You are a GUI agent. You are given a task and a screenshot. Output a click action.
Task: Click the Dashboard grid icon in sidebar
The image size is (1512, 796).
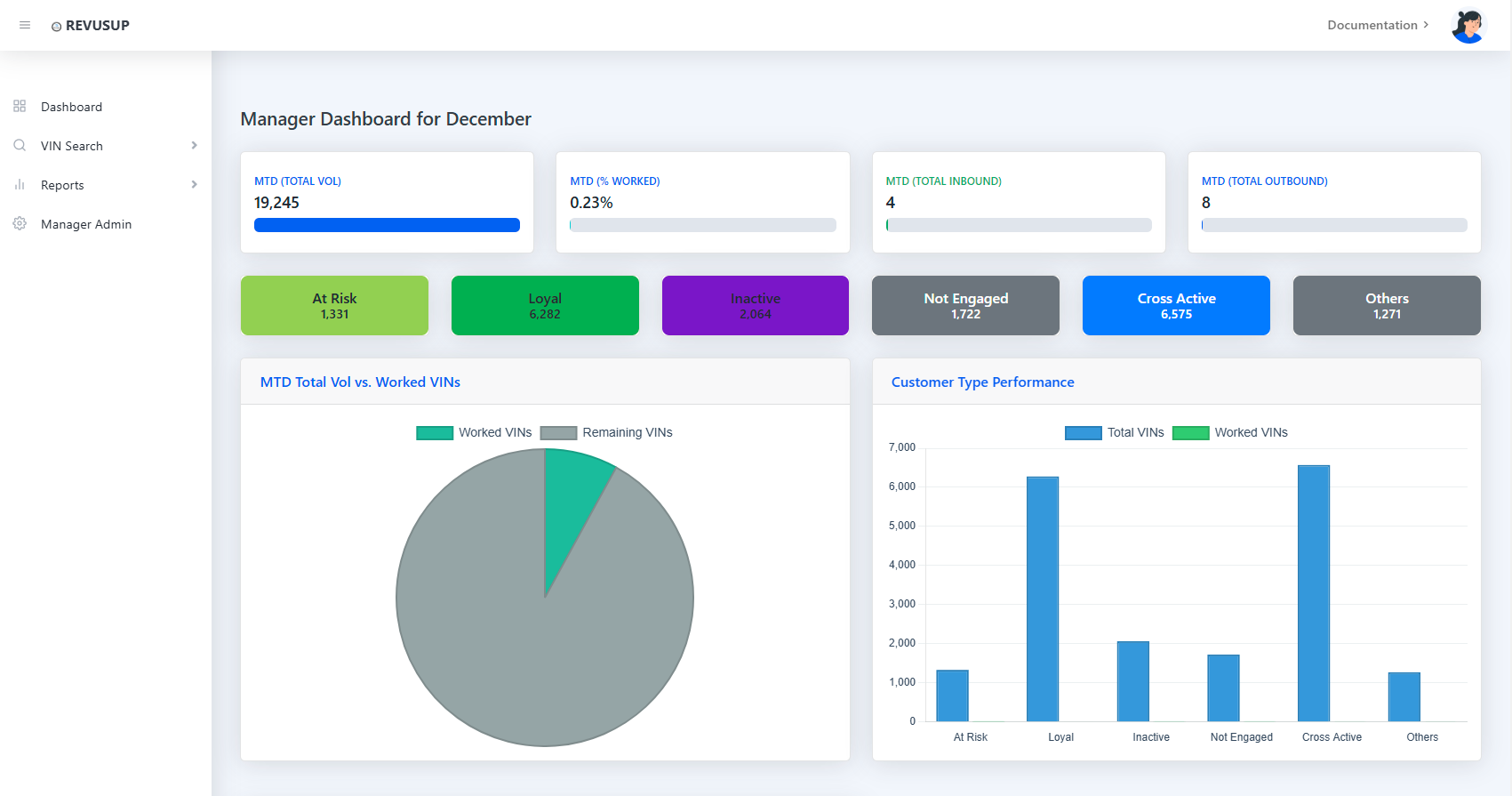click(20, 107)
